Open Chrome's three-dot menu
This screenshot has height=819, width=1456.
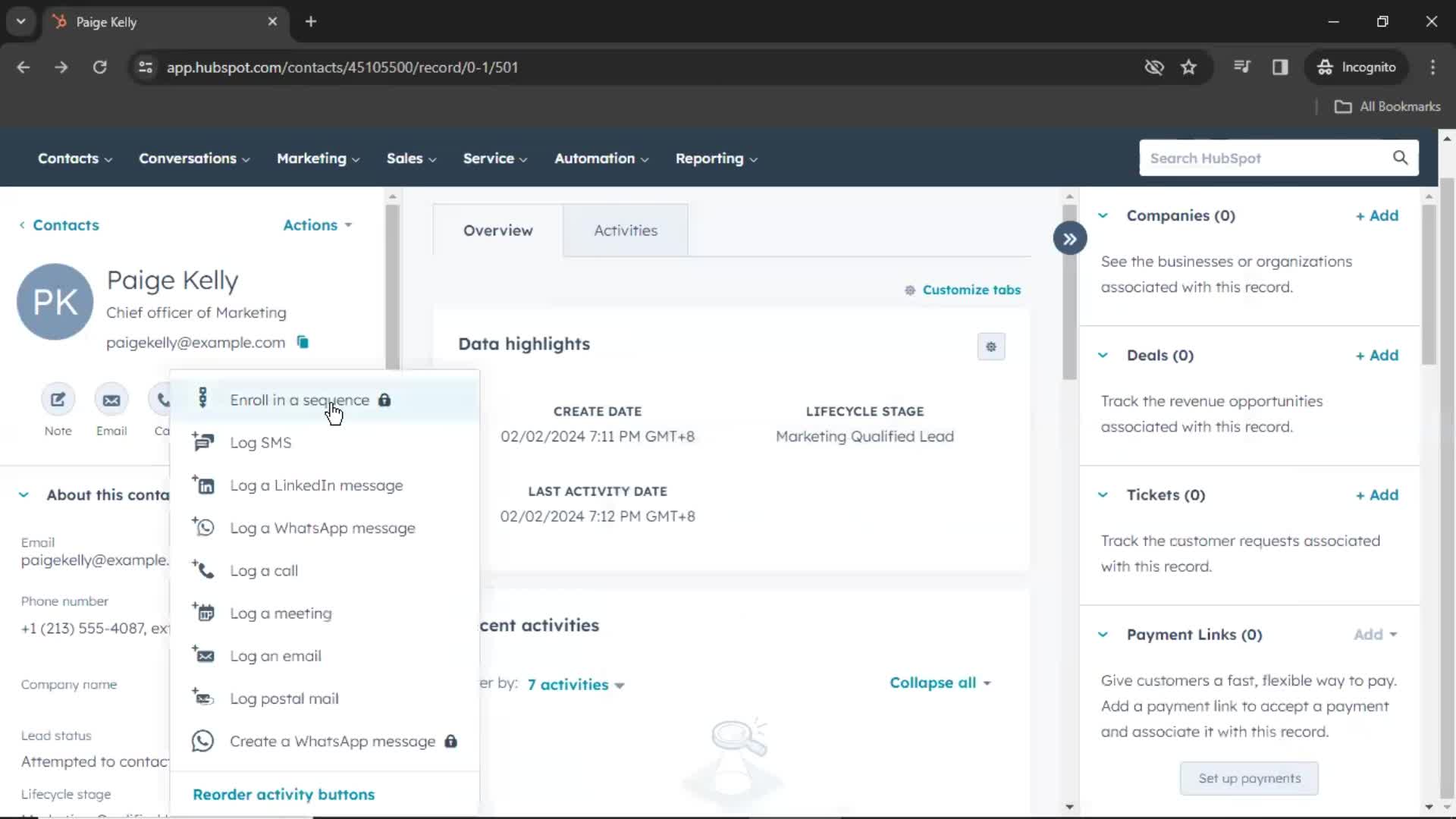(x=1432, y=67)
